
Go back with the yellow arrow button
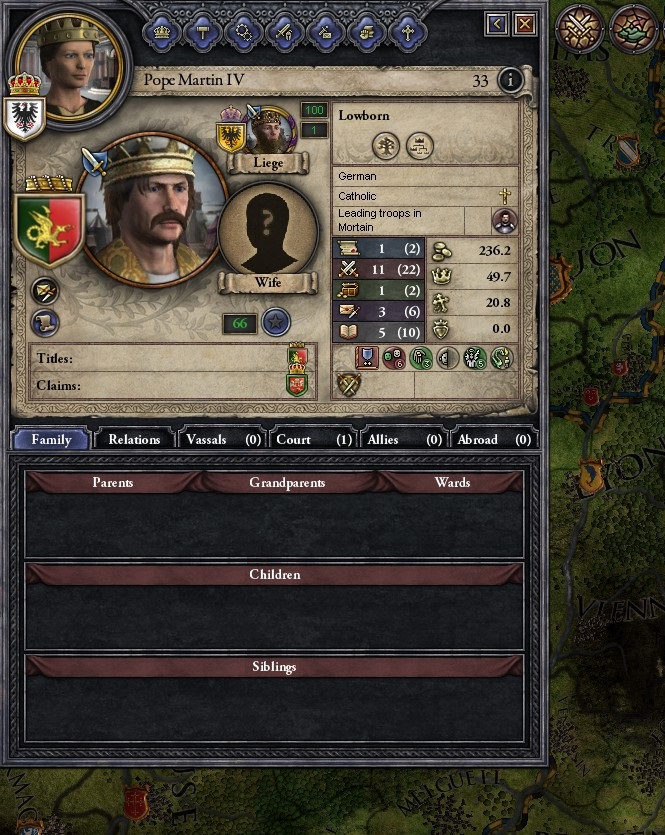497,23
